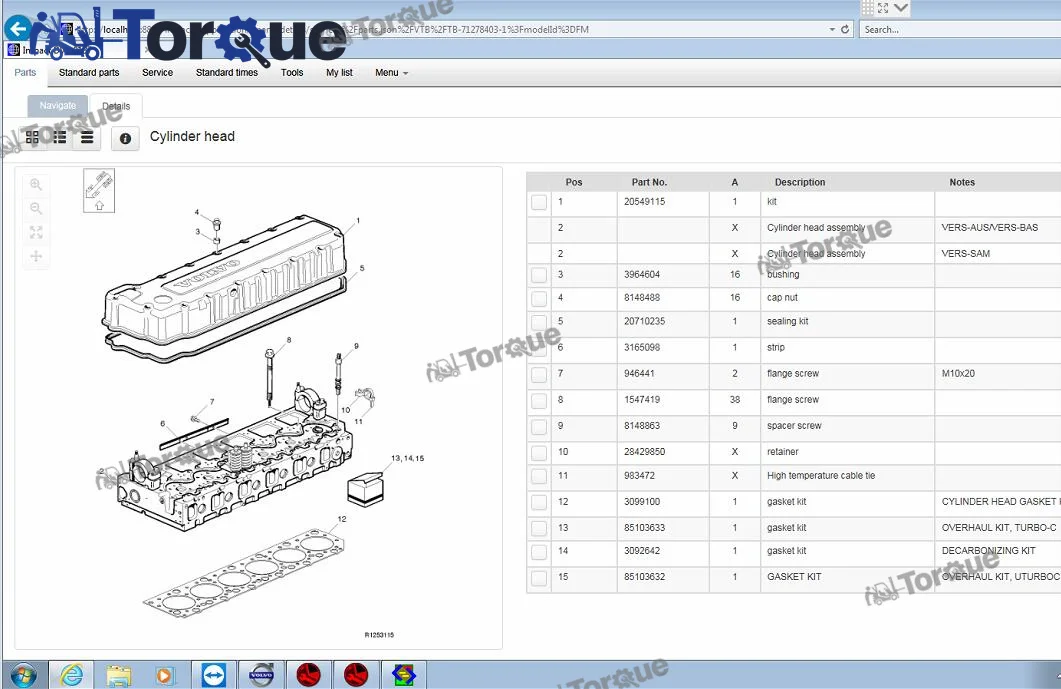Switch to the compact lines view icon
The image size is (1061, 689).
coord(87,137)
